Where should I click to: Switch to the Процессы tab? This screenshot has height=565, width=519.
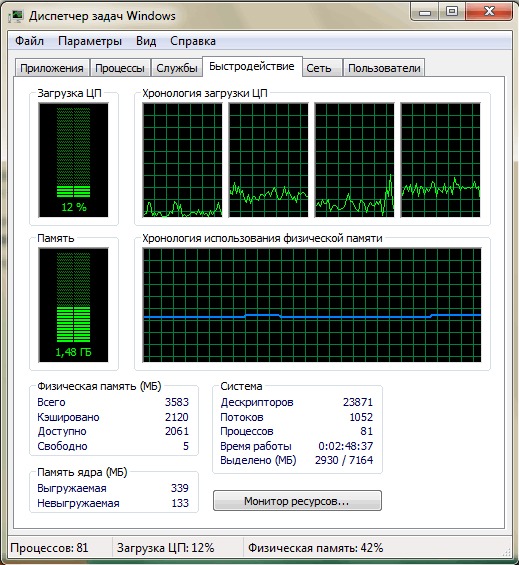coord(120,68)
